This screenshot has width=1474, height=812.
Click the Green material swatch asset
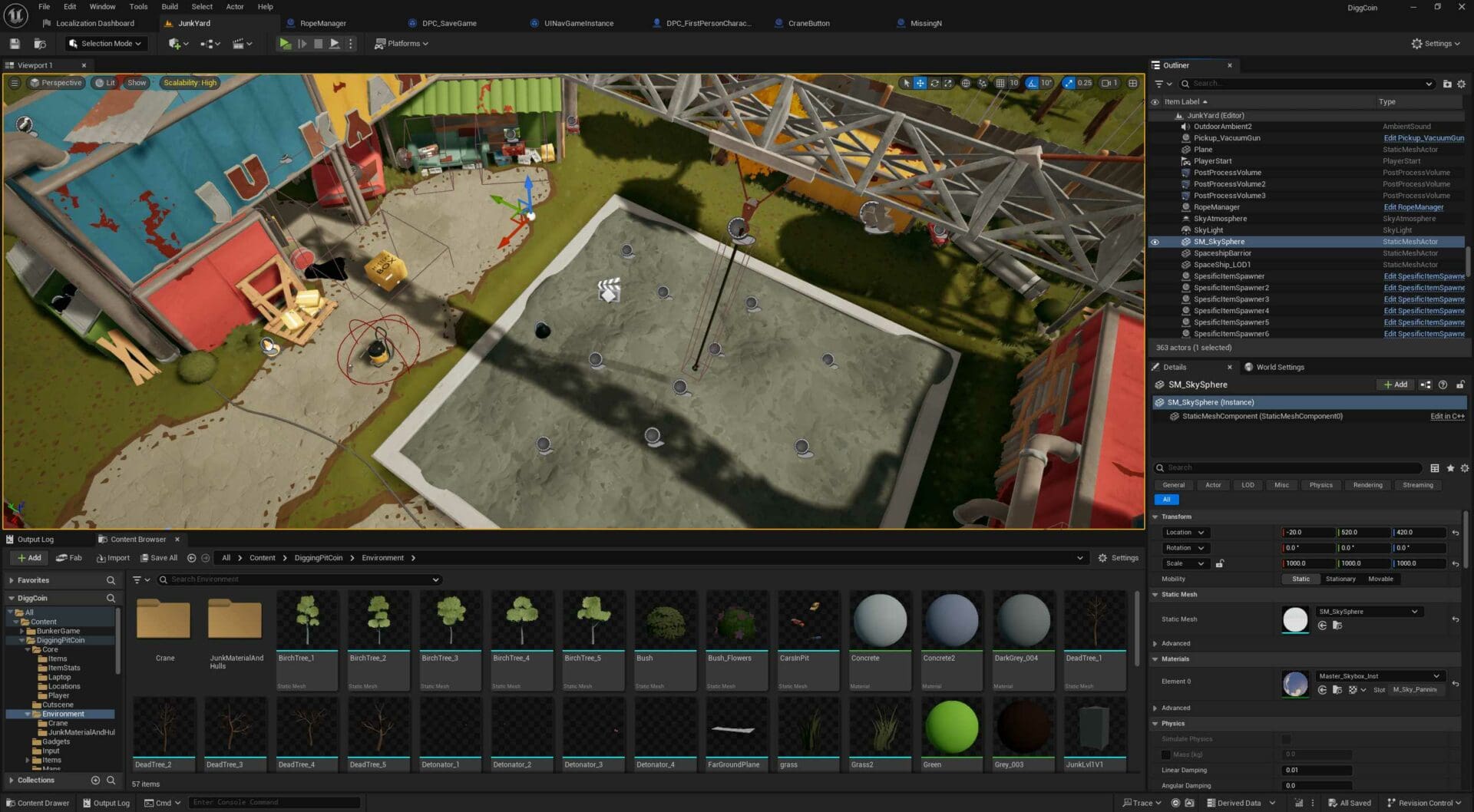(951, 727)
